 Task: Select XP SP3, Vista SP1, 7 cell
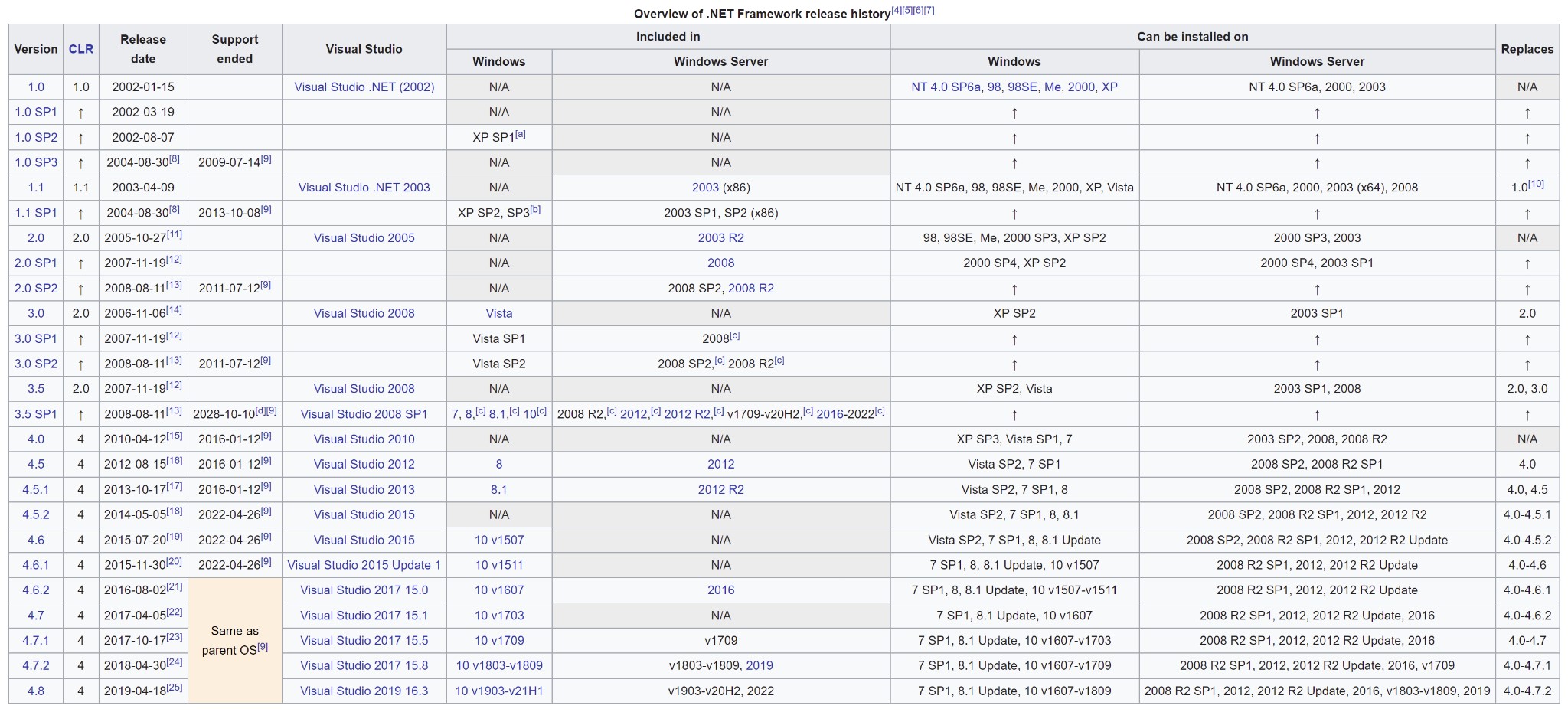tap(1014, 439)
